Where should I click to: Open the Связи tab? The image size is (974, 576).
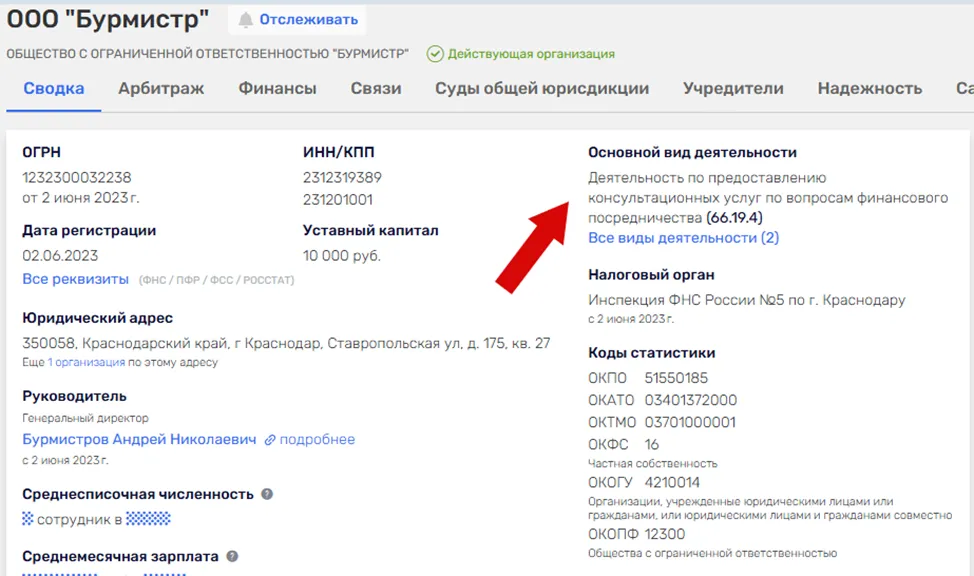click(376, 88)
